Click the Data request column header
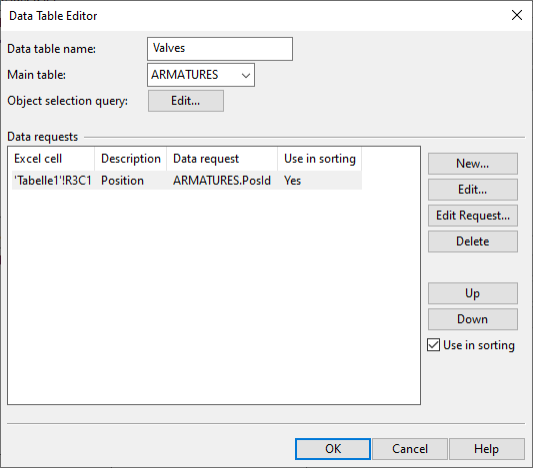This screenshot has width=533, height=468. tap(222, 159)
